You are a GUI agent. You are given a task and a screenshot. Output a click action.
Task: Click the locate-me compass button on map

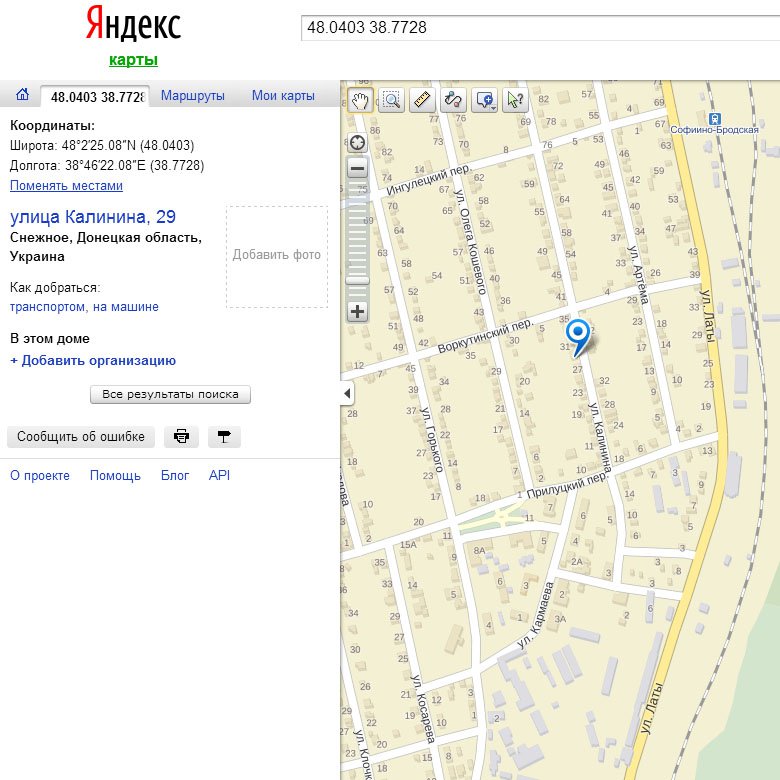point(357,142)
